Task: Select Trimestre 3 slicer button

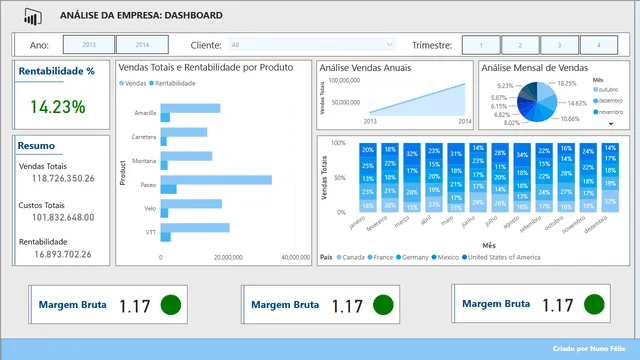Action: [x=560, y=45]
